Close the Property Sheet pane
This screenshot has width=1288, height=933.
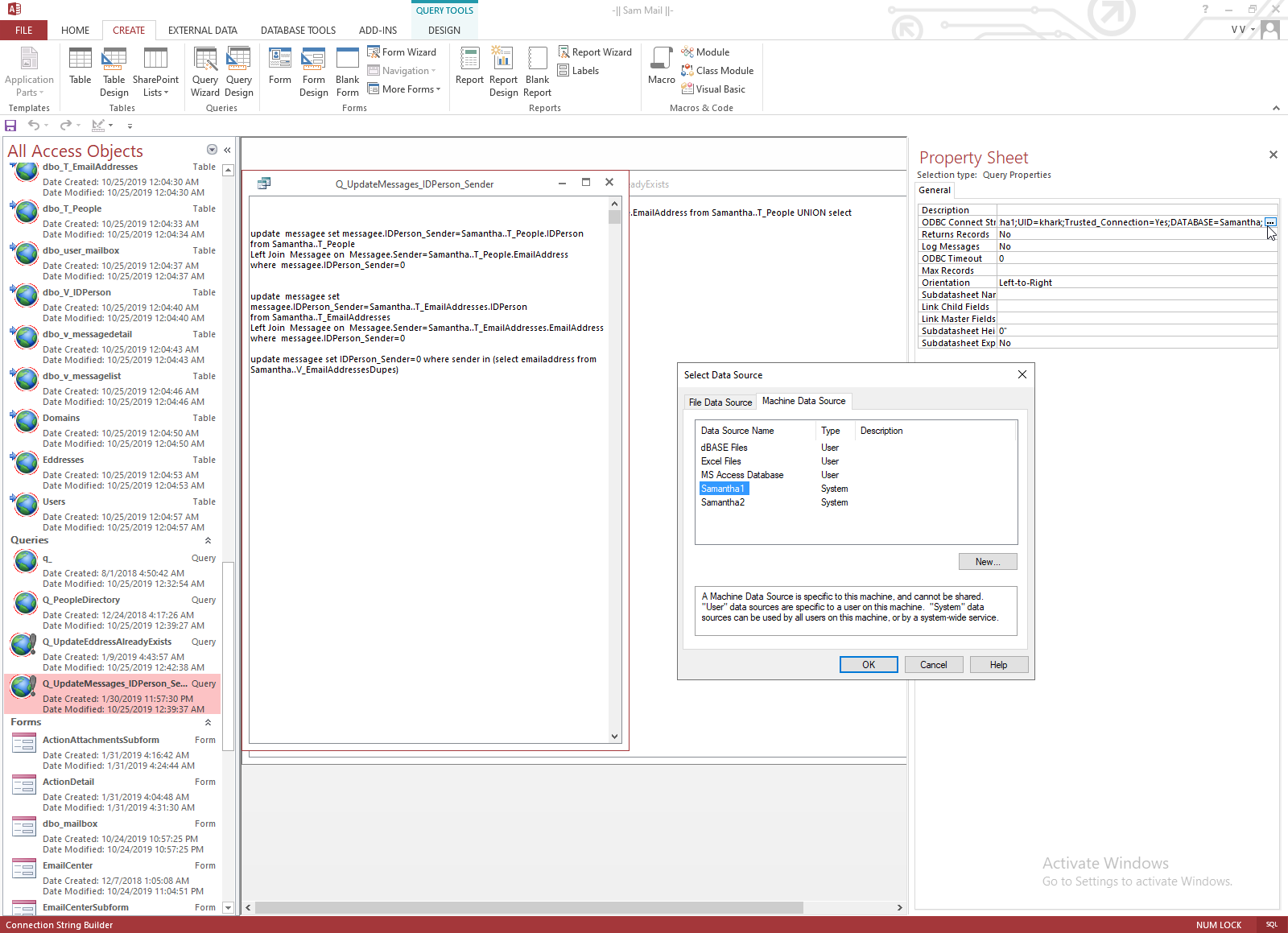pos(1274,155)
